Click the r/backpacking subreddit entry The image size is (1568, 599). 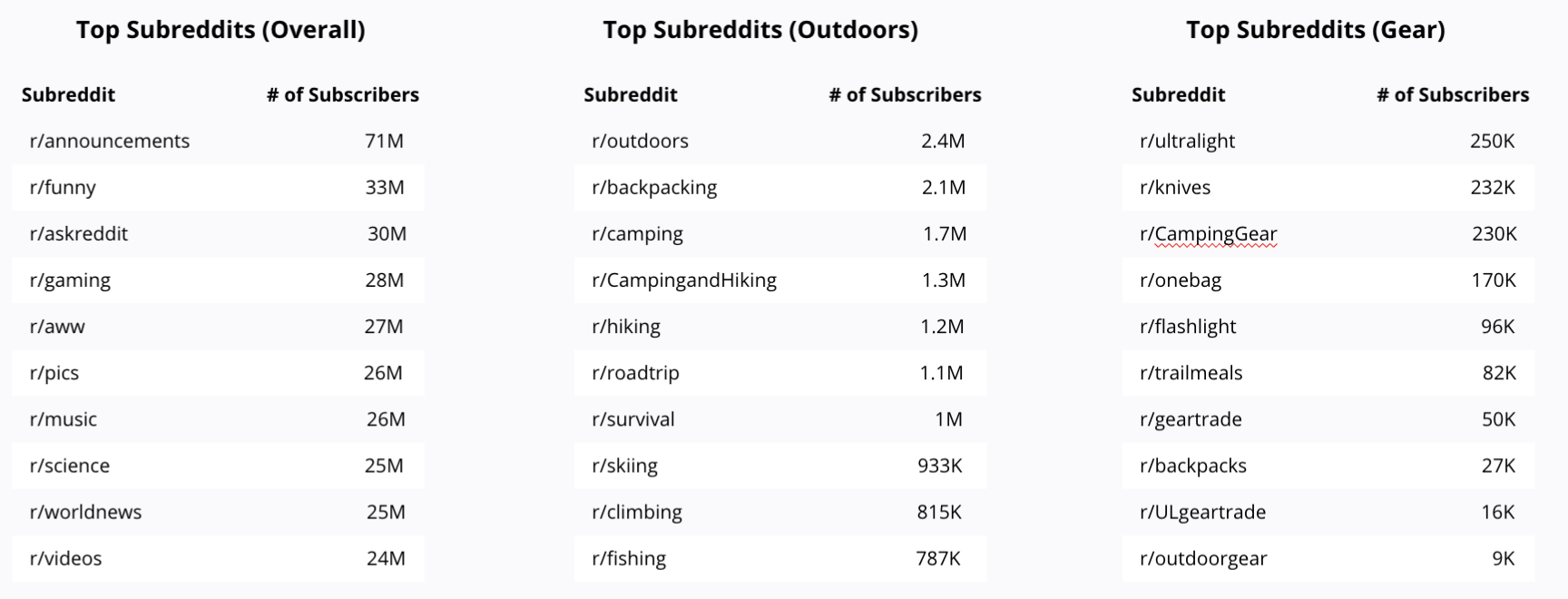click(653, 188)
